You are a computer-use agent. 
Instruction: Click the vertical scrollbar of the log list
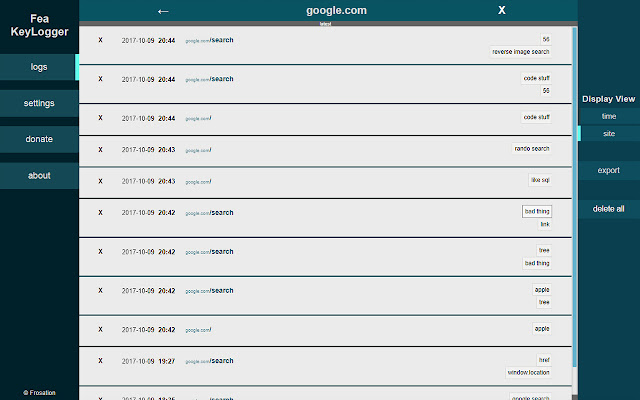(x=574, y=200)
